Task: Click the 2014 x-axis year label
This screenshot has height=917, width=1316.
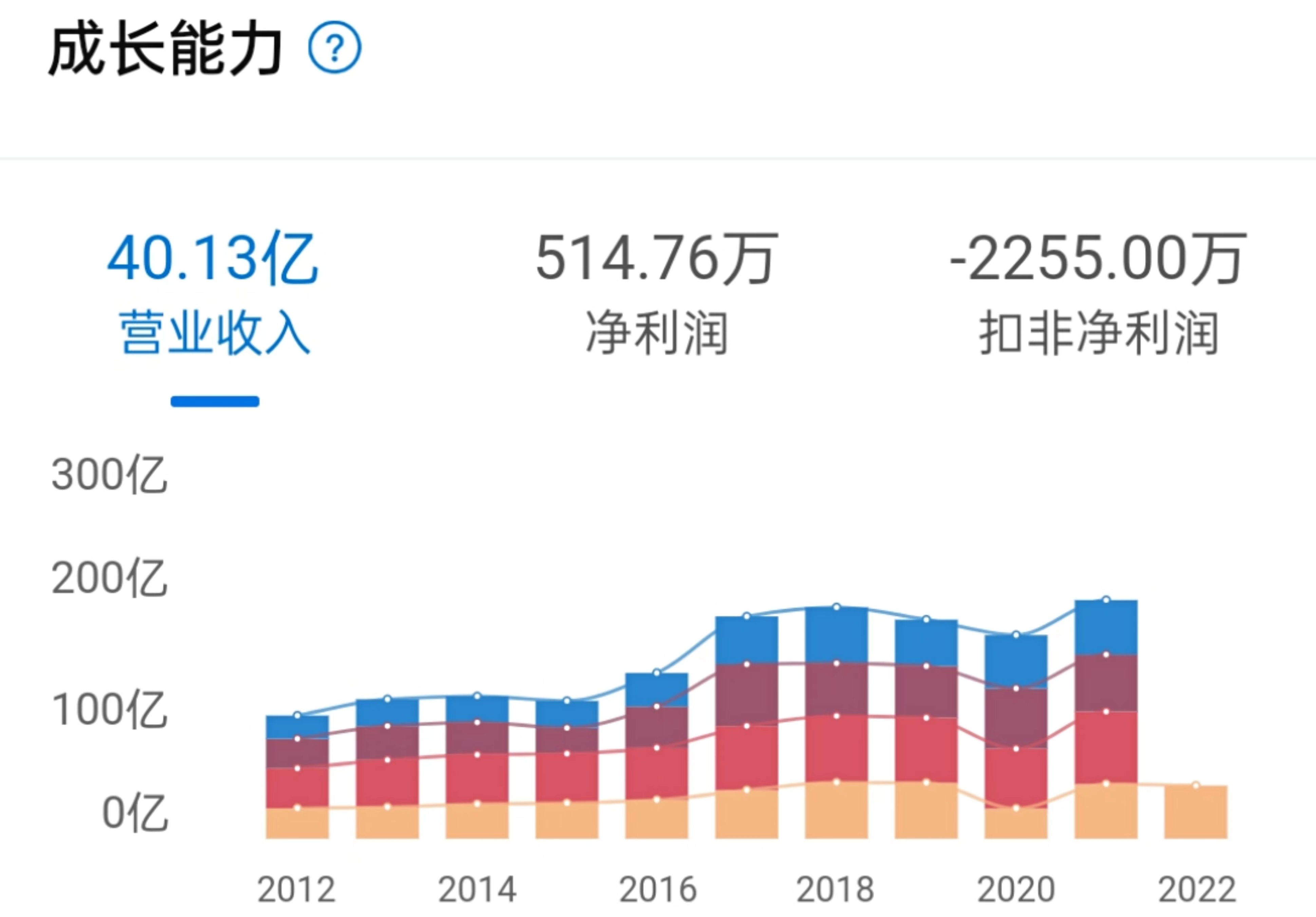Action: click(x=477, y=889)
